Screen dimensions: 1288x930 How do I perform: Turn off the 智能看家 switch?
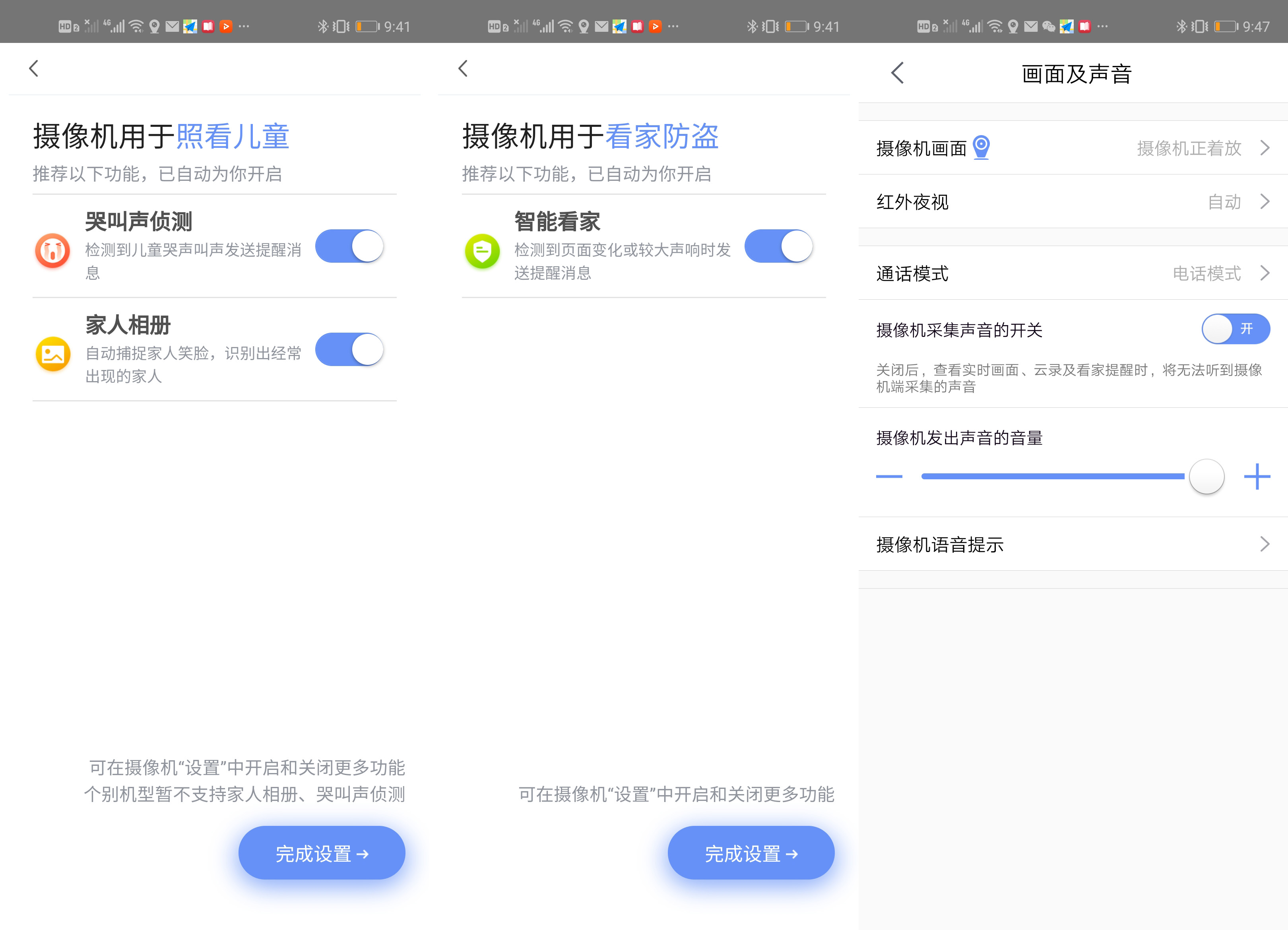pos(779,246)
